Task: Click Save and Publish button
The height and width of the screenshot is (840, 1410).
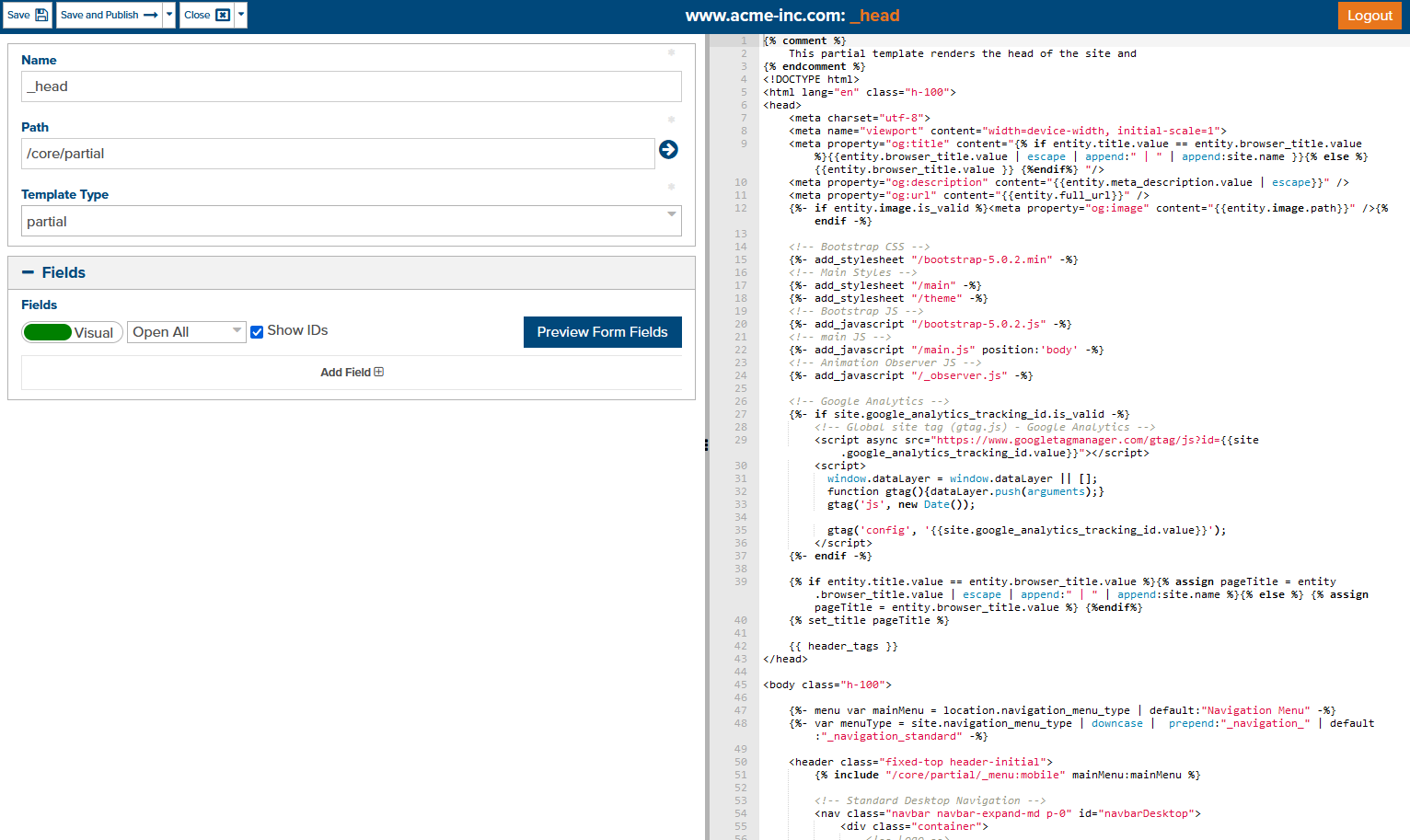Action: point(109,15)
